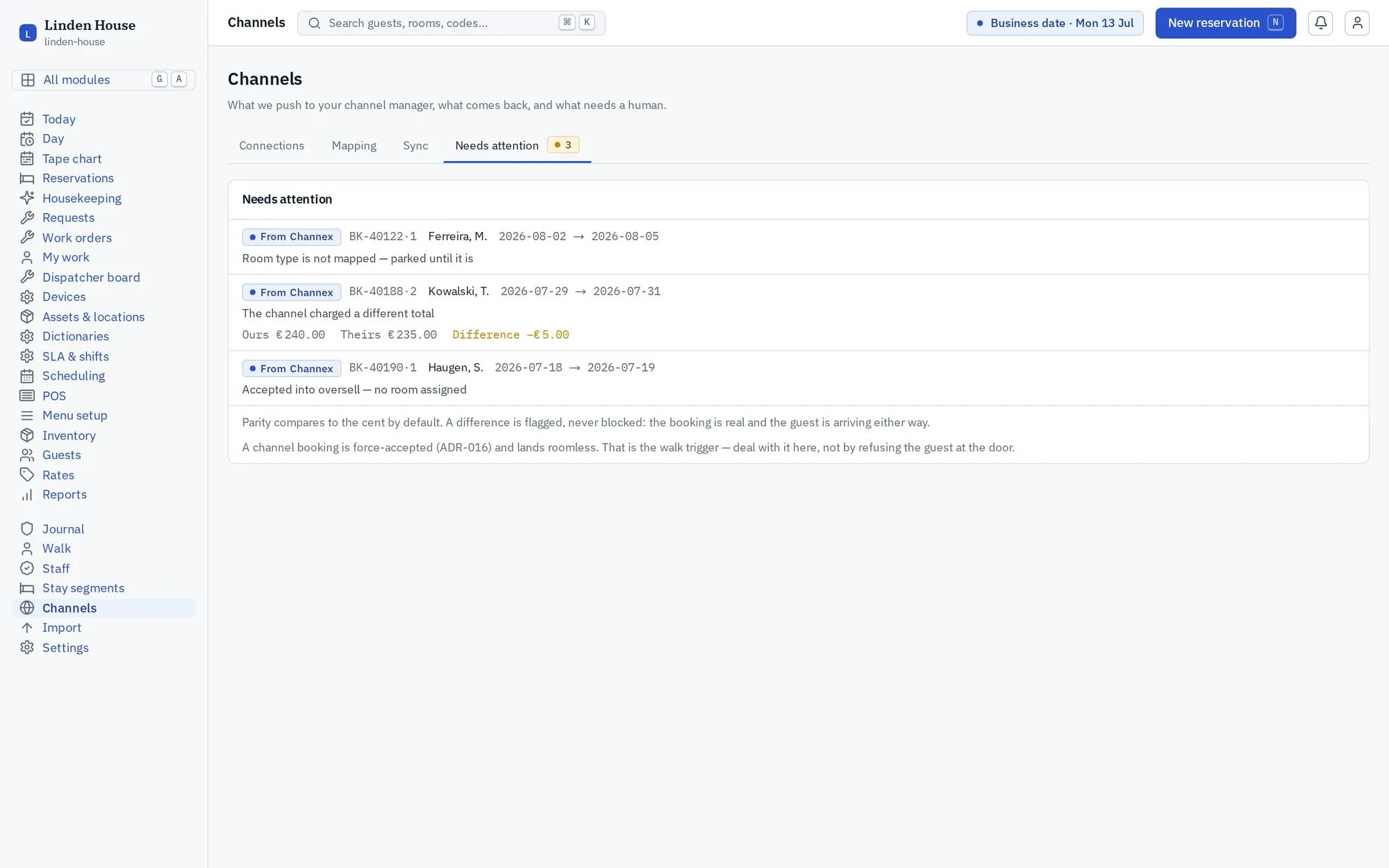Create a New reservation
The width and height of the screenshot is (1389, 868).
[1225, 23]
